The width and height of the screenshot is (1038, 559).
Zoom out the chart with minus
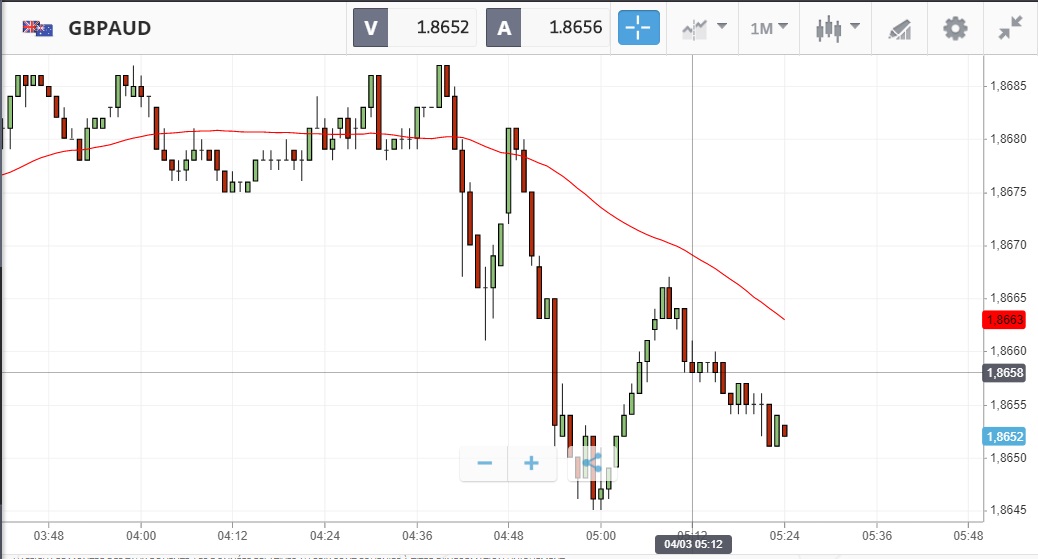(485, 463)
